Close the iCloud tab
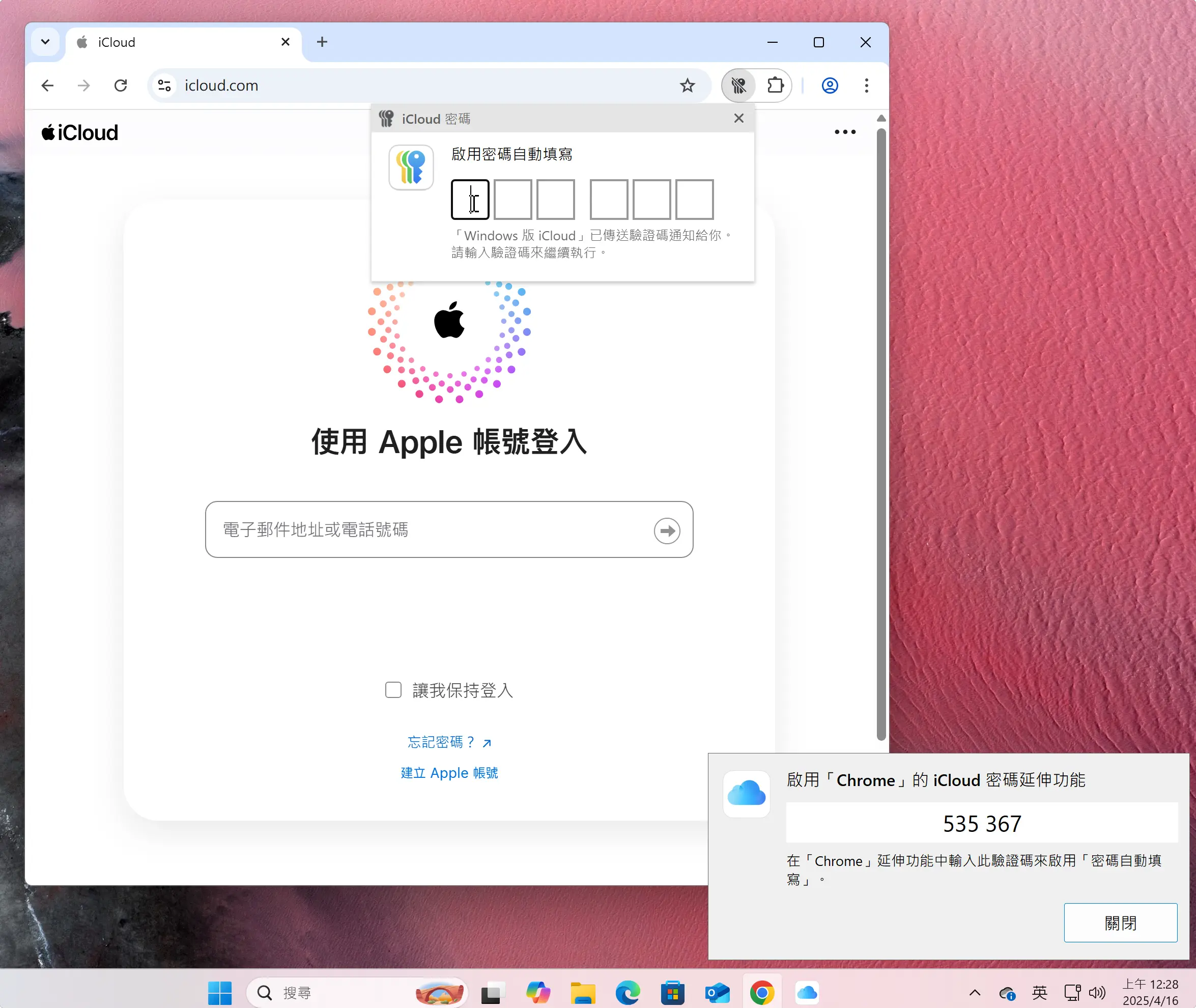 [x=286, y=42]
